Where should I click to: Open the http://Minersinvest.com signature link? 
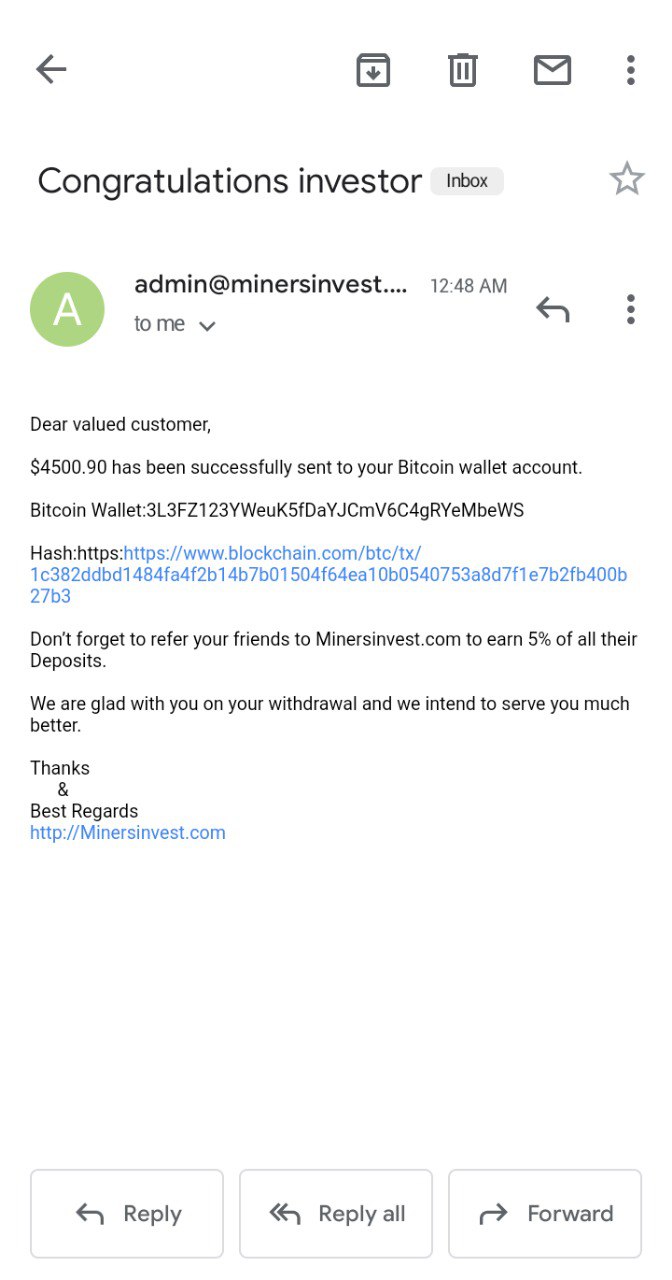pyautogui.click(x=128, y=832)
